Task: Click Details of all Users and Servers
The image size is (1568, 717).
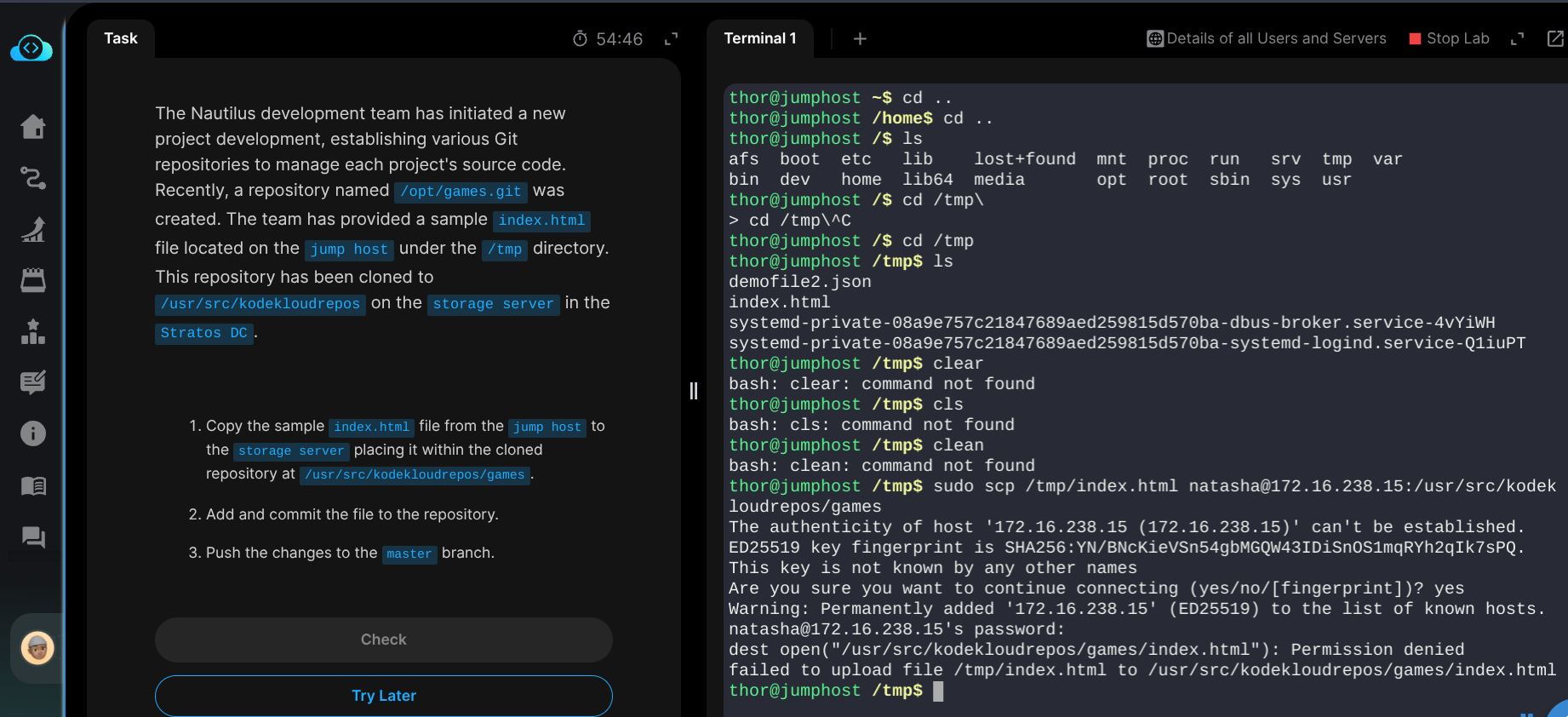Action: click(x=1267, y=38)
